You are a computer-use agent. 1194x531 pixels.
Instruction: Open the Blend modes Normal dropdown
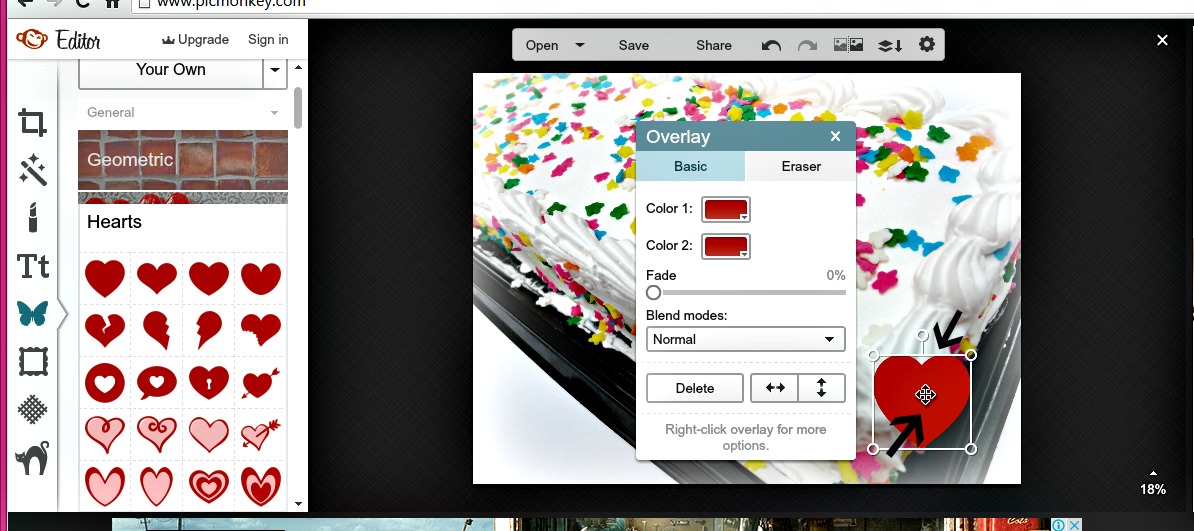[745, 339]
